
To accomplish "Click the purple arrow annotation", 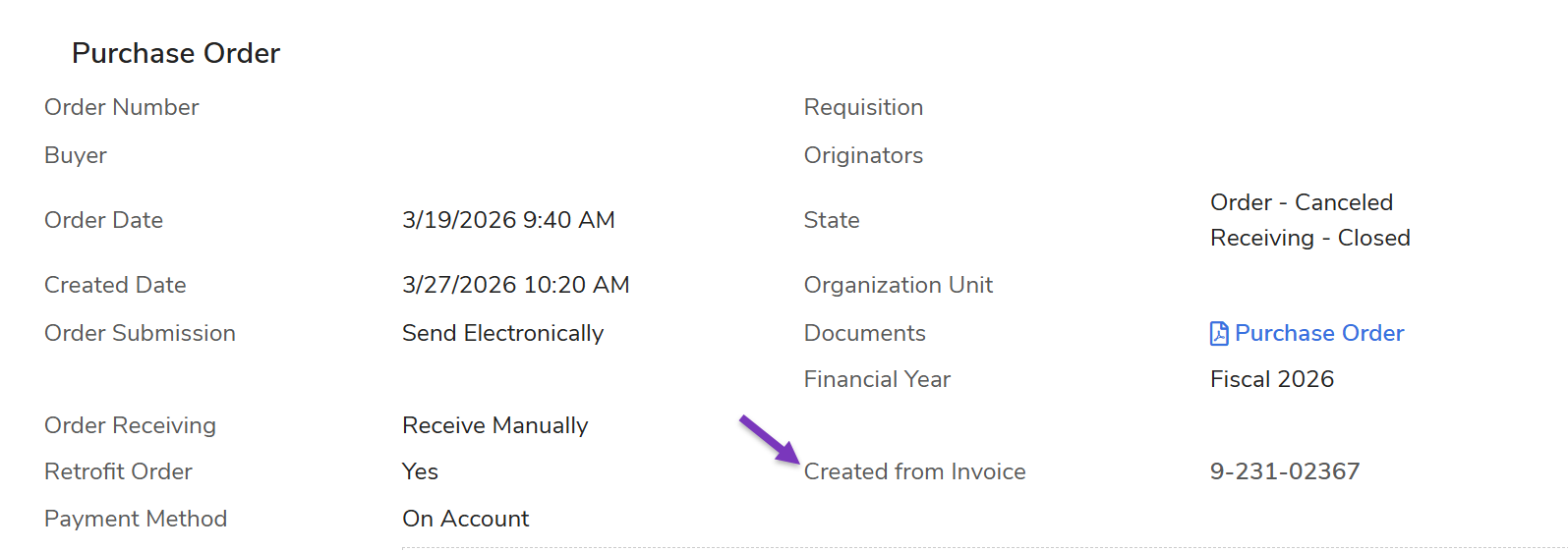I will click(770, 439).
